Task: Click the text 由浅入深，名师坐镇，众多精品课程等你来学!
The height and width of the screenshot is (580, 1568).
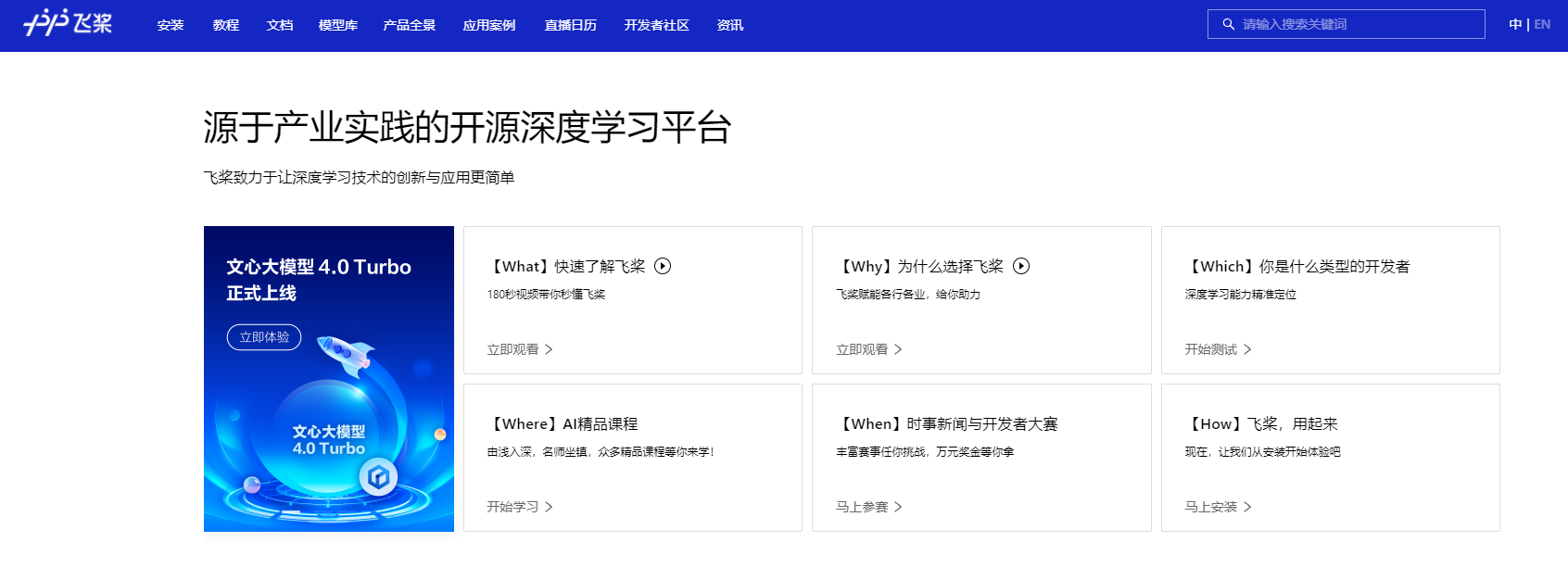Action: (x=601, y=452)
